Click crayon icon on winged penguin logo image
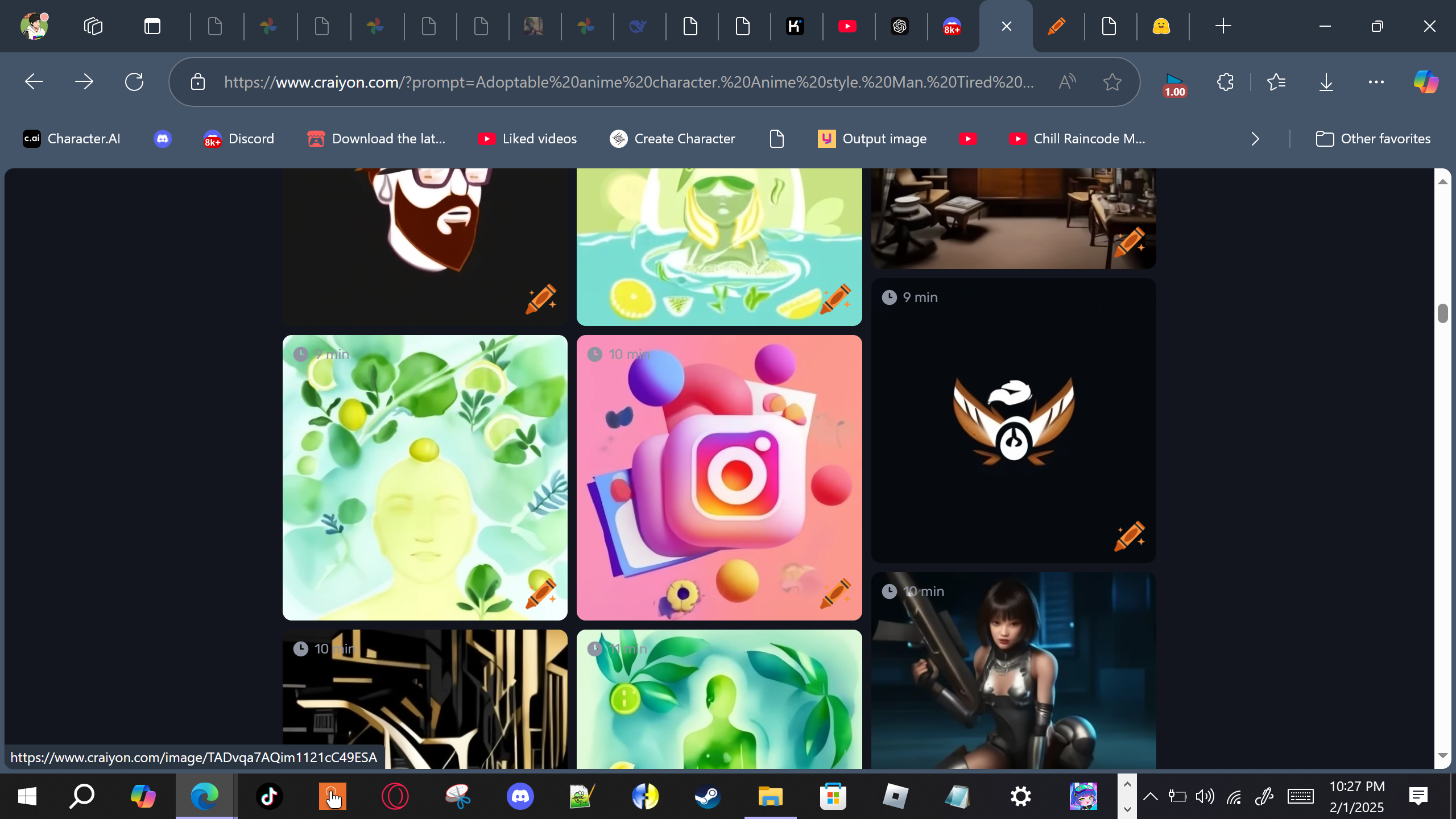Viewport: 1456px width, 819px height. click(x=1130, y=536)
